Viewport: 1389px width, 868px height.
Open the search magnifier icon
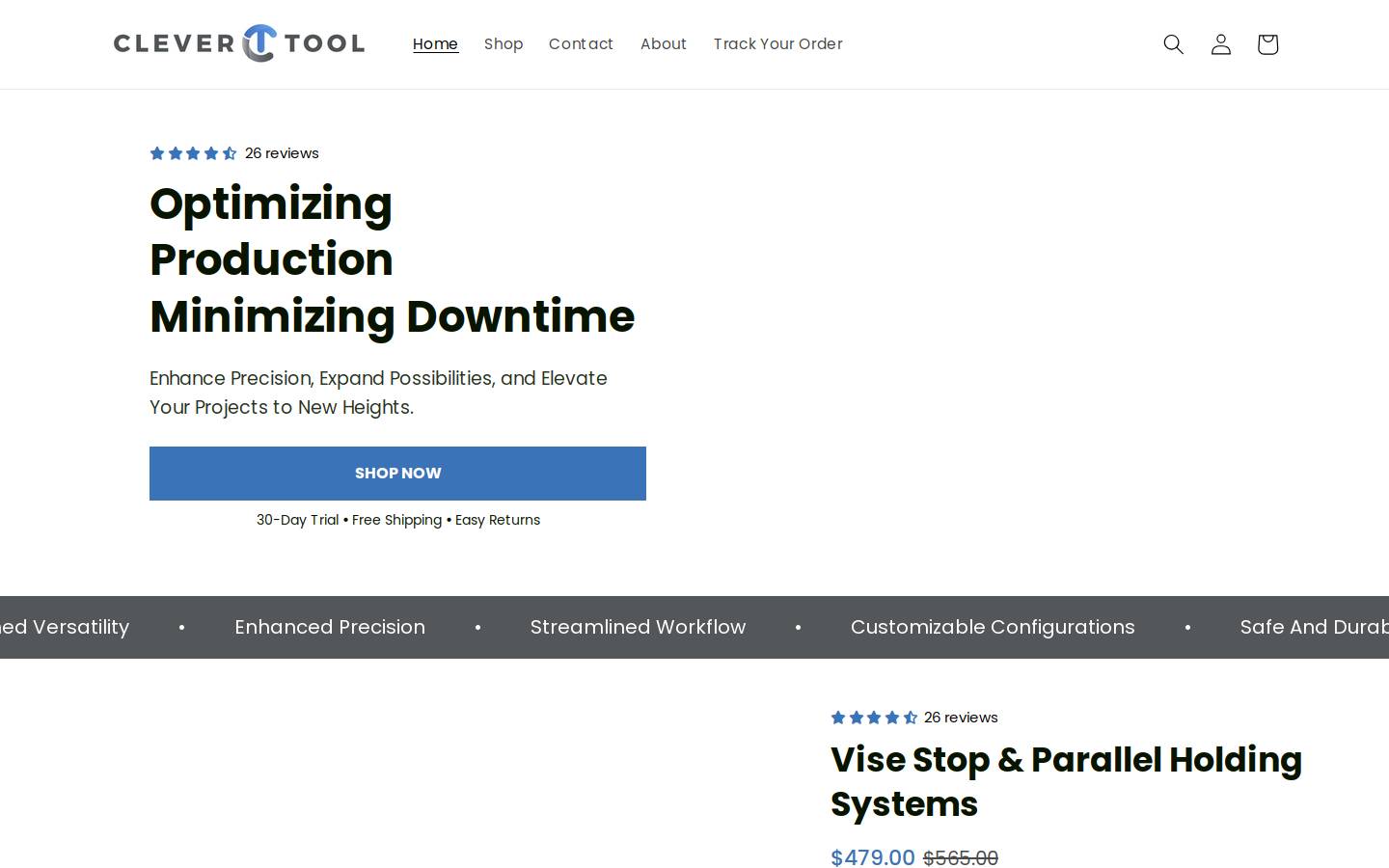(1173, 44)
